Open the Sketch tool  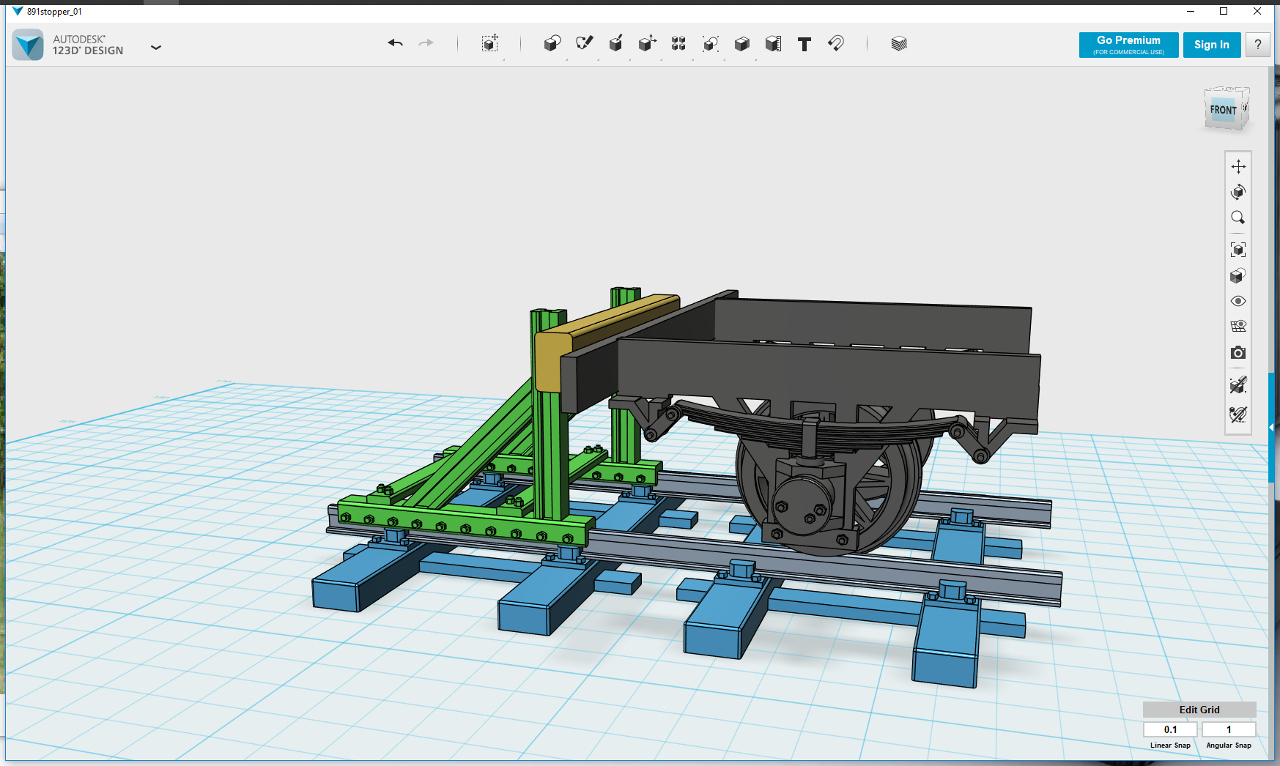(584, 44)
